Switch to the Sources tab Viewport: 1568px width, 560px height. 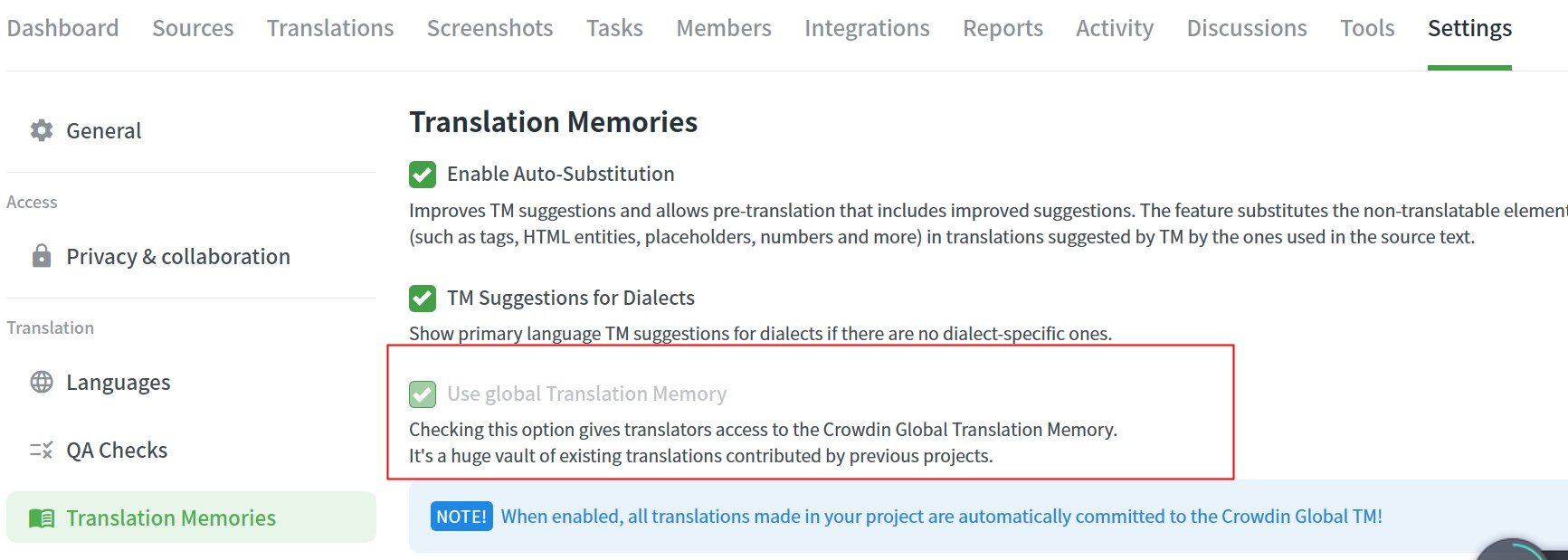(x=193, y=28)
